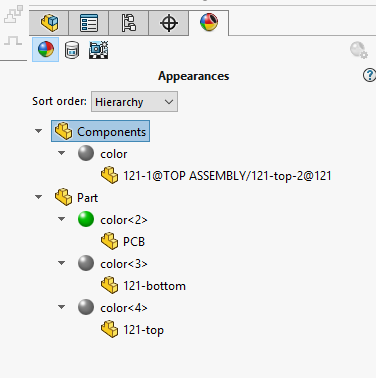Select the PCB part item
This screenshot has width=376, height=378.
tap(134, 241)
